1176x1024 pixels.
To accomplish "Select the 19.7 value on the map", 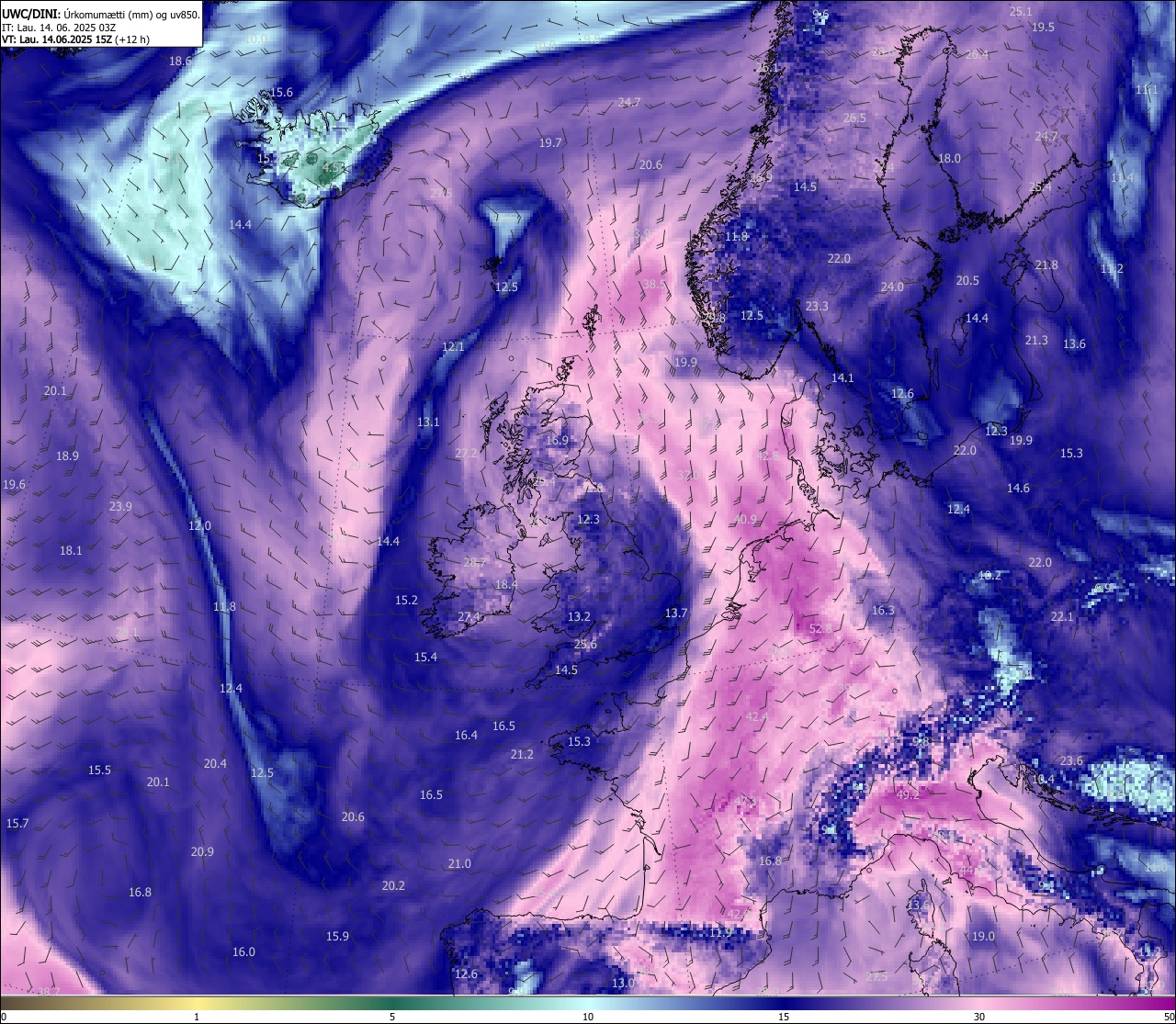I will click(550, 143).
